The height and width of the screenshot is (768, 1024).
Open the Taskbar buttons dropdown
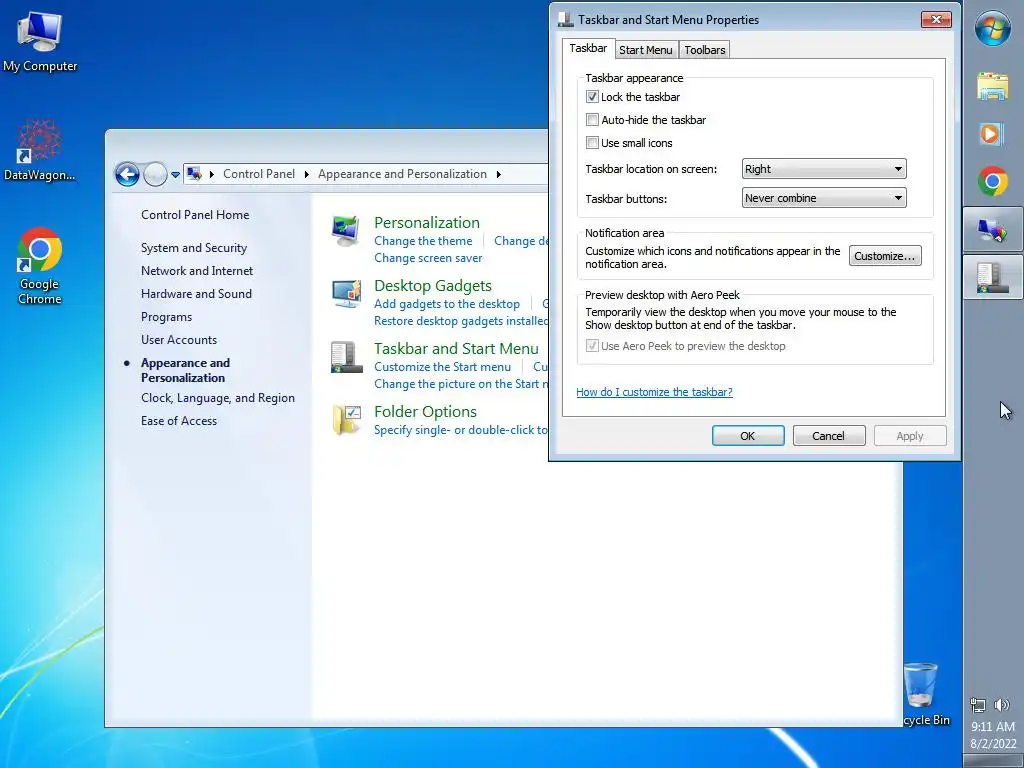[824, 198]
